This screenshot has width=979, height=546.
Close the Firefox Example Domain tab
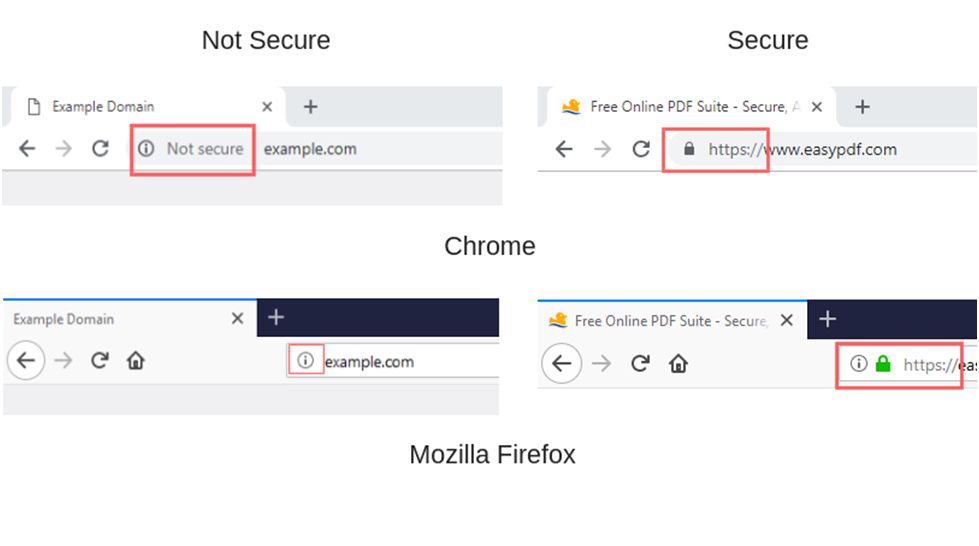tap(237, 319)
